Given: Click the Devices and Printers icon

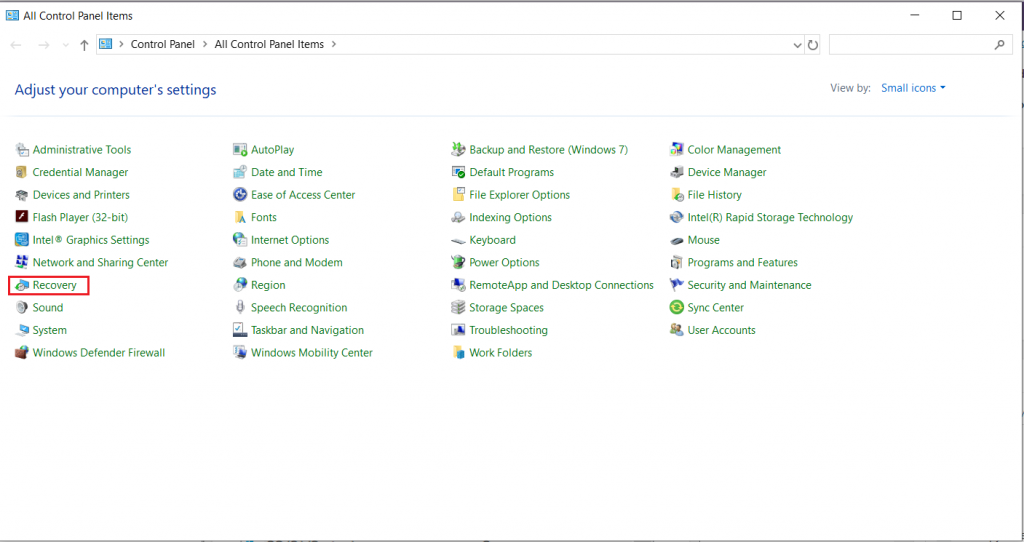Looking at the screenshot, I should pos(22,195).
